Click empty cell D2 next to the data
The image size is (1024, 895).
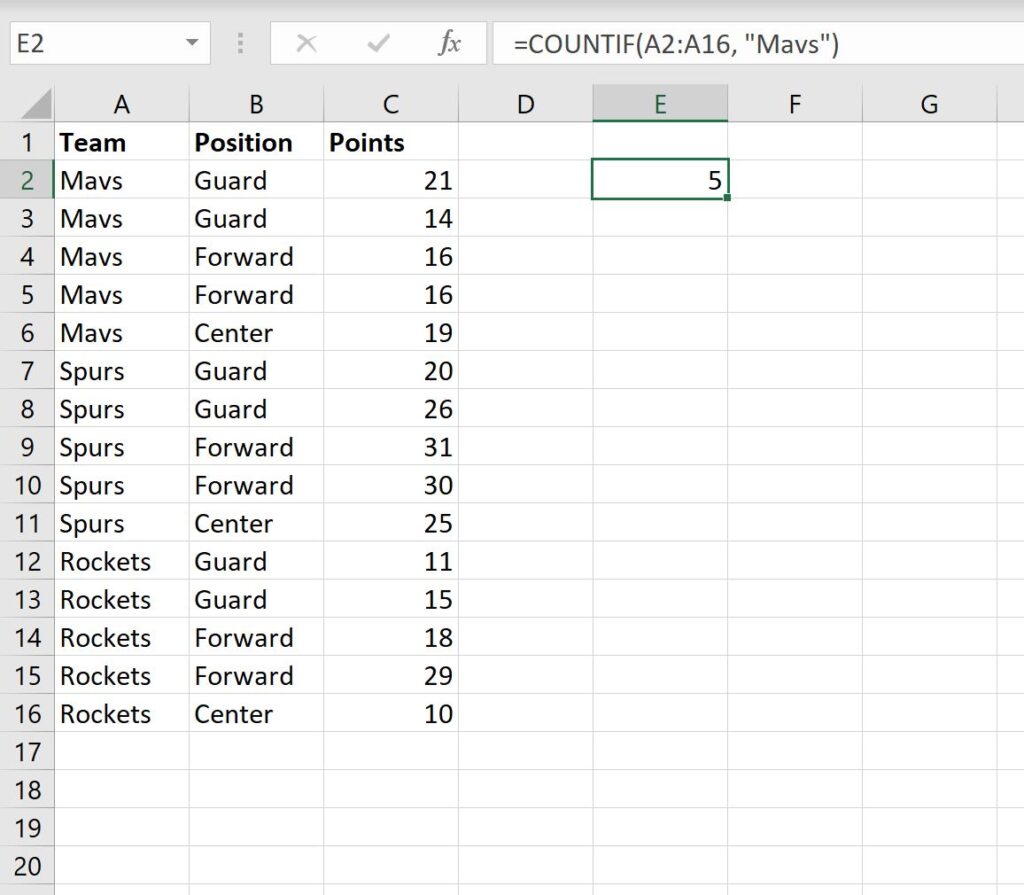pyautogui.click(x=524, y=180)
